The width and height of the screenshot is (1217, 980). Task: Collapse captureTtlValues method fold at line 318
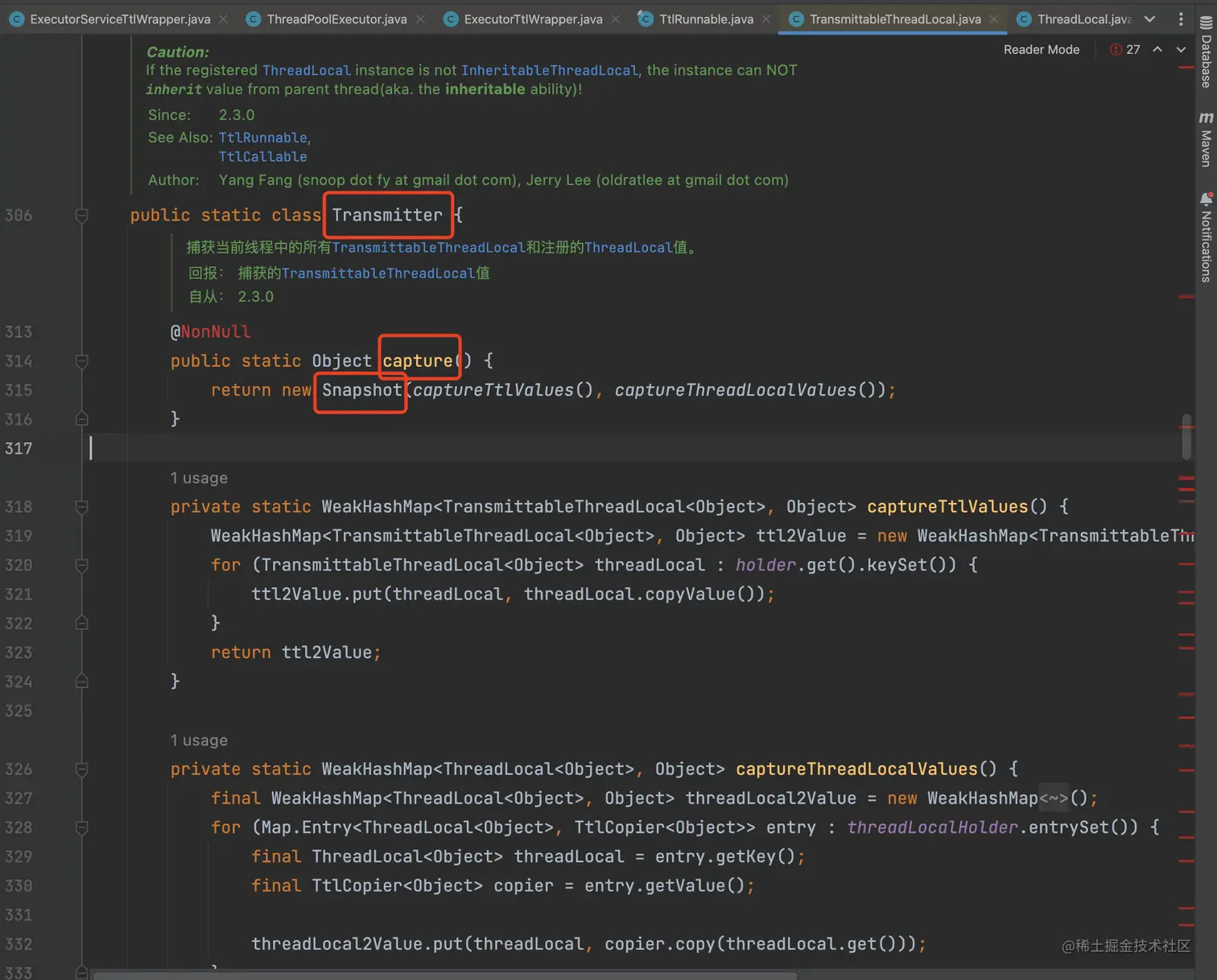[x=81, y=506]
